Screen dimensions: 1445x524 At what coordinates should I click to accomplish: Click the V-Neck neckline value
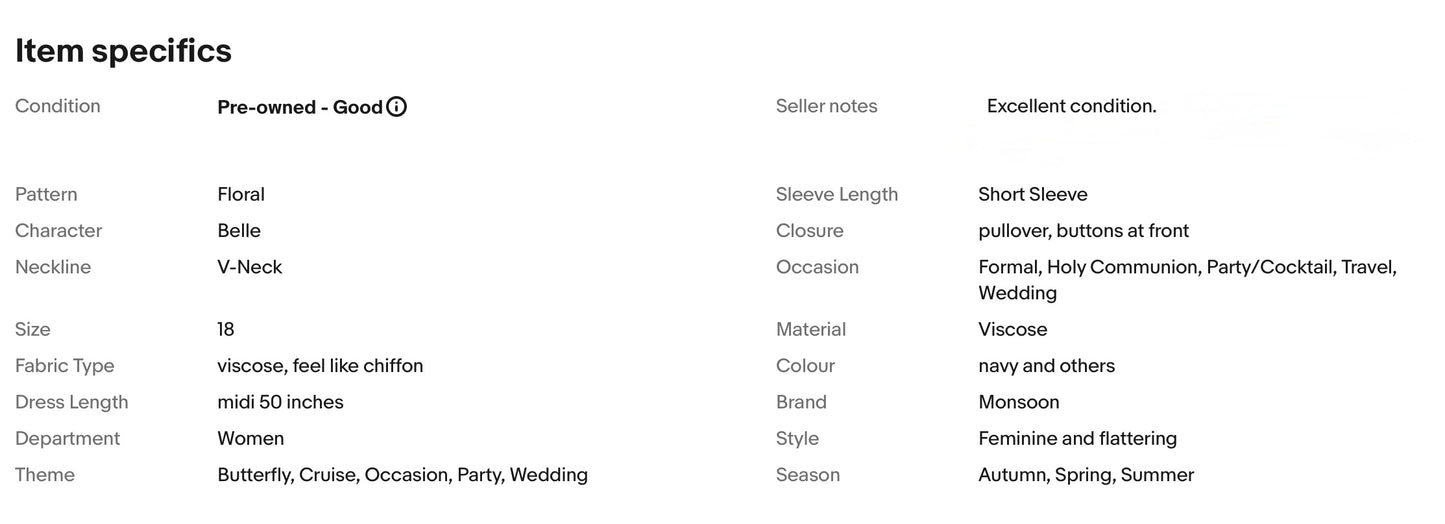coord(250,267)
